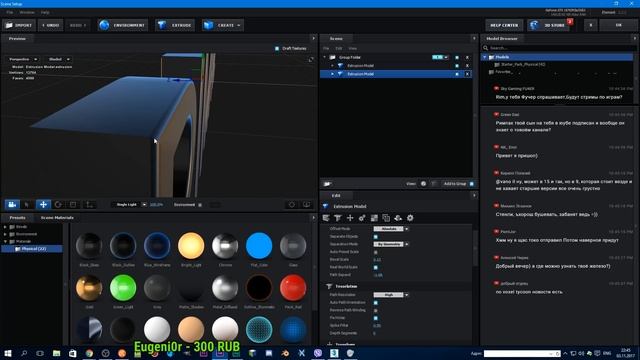Click the Model Browser search field
The image size is (640, 360).
(x=560, y=48)
